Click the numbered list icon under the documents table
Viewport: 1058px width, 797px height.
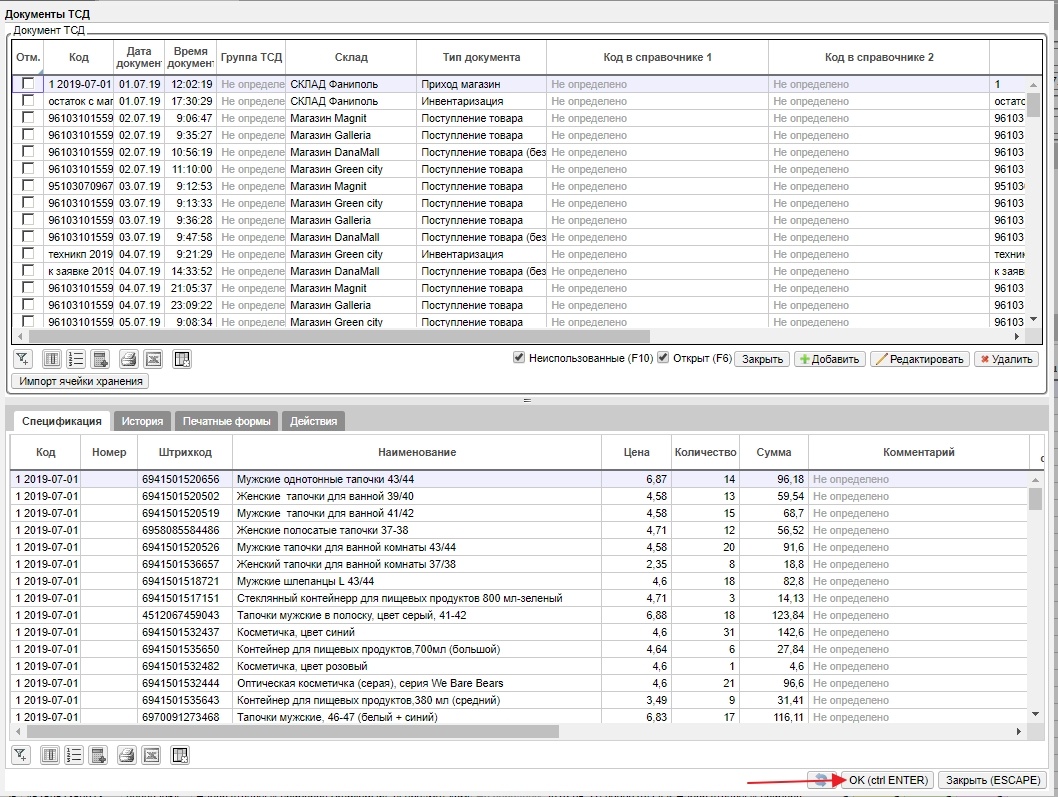pos(75,359)
